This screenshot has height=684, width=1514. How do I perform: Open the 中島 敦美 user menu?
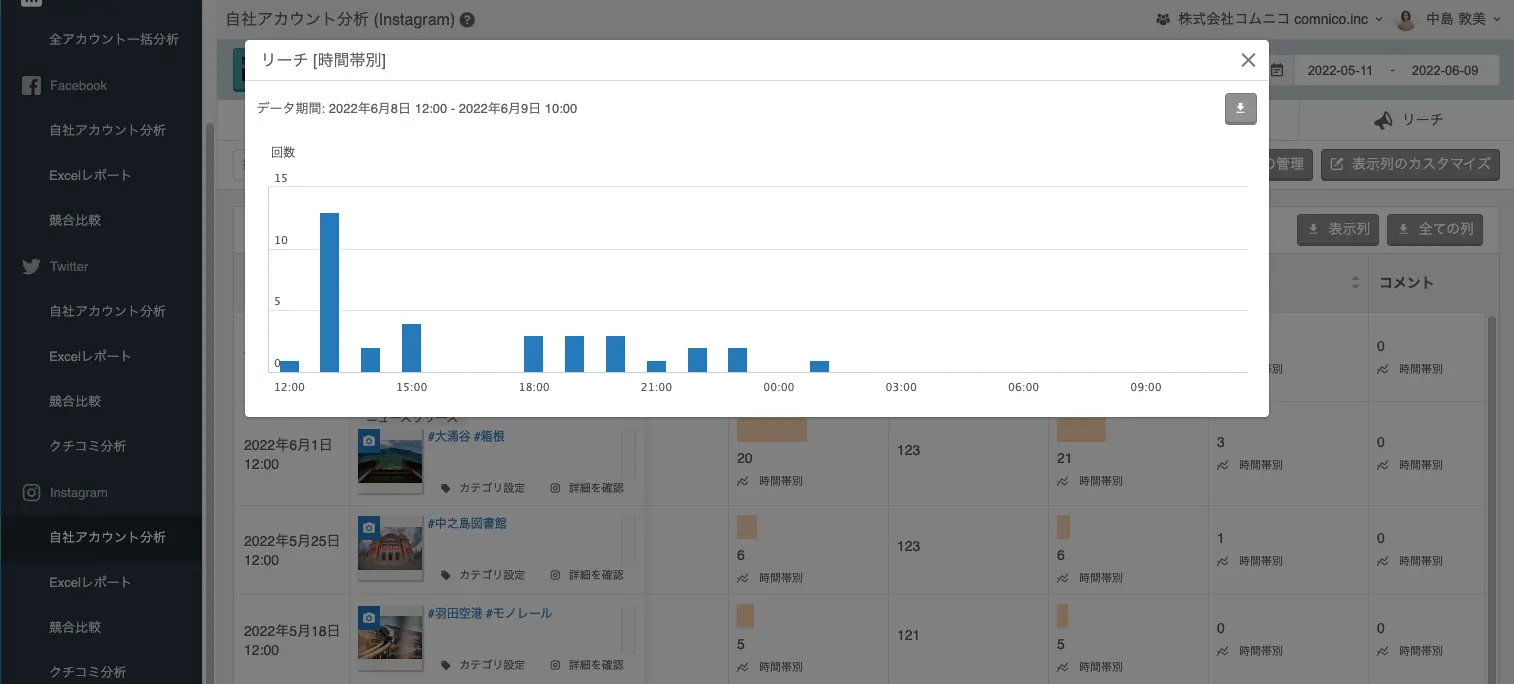1461,19
